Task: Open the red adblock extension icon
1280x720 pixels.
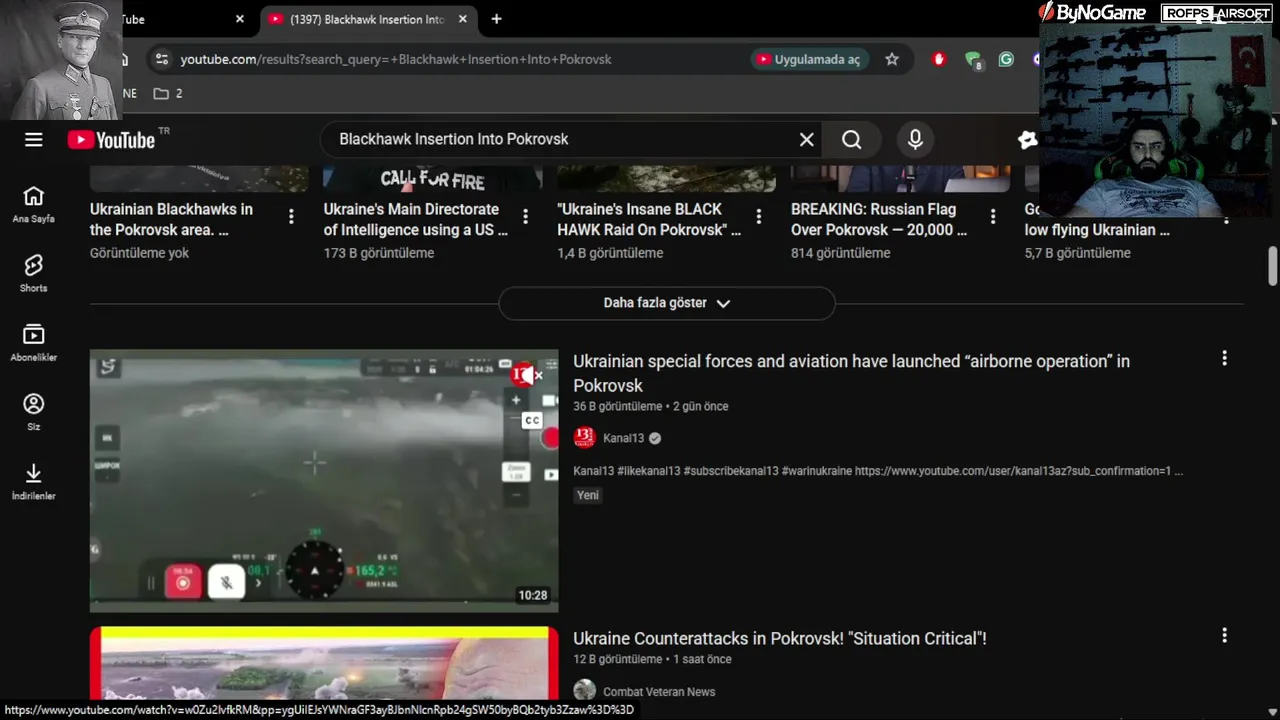Action: (938, 59)
